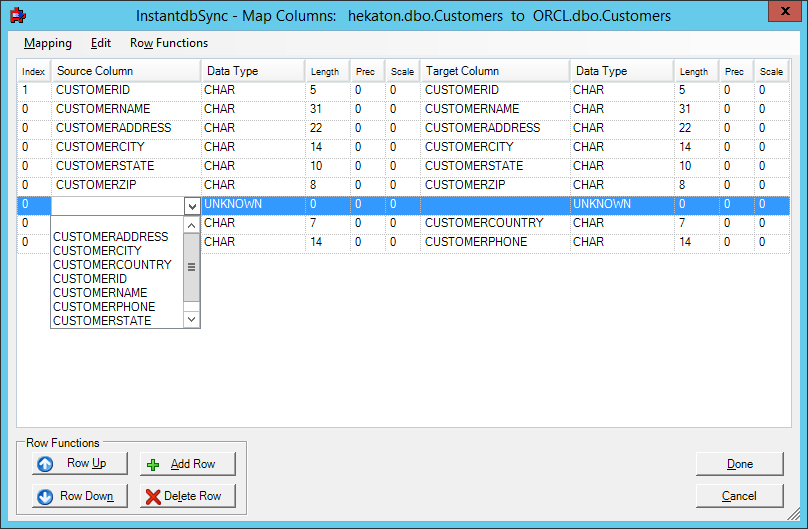
Task: Choose CUSTOMERCOUNTRY from the dropdown list
Action: click(112, 264)
